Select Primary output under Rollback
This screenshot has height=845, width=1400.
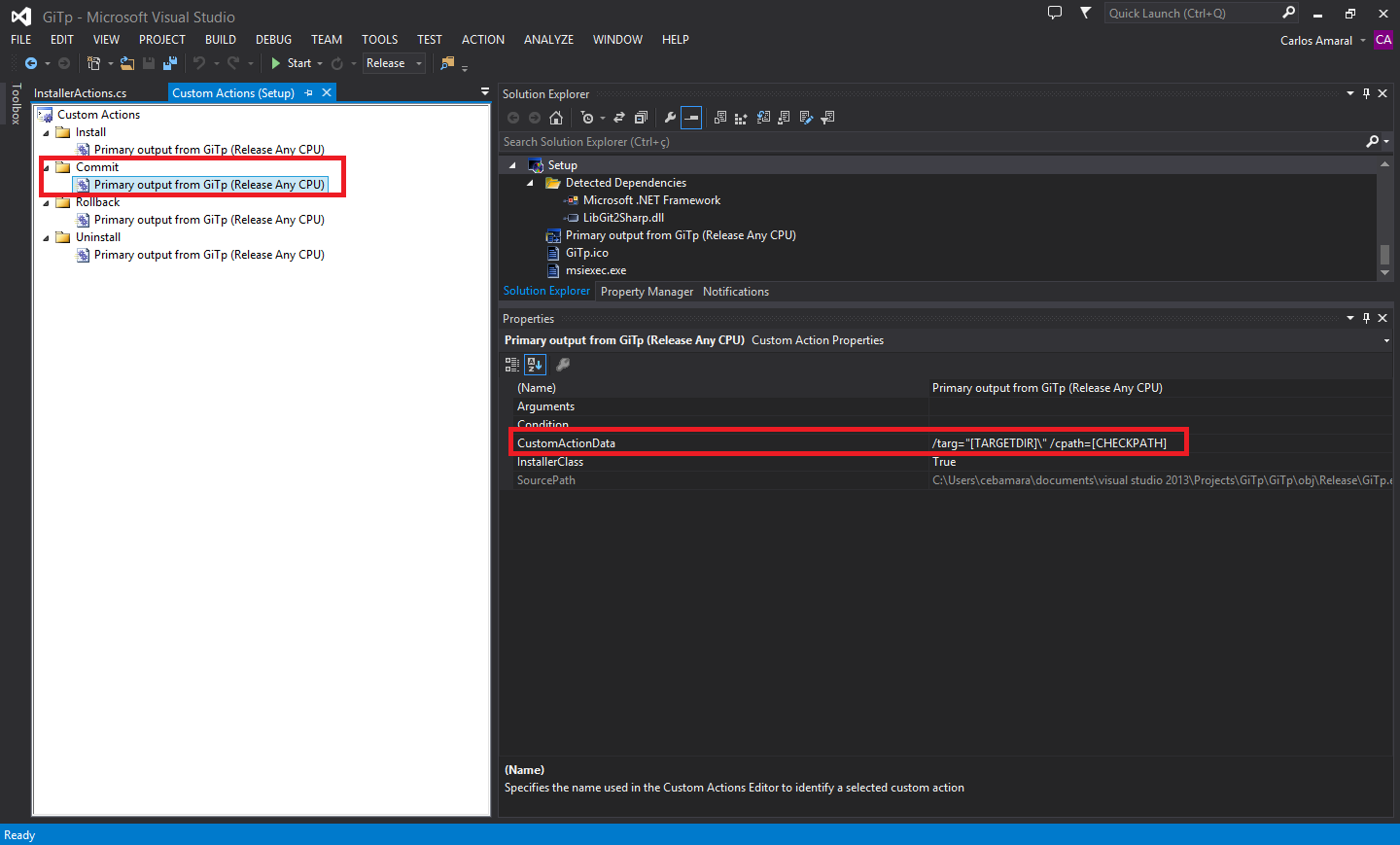209,220
